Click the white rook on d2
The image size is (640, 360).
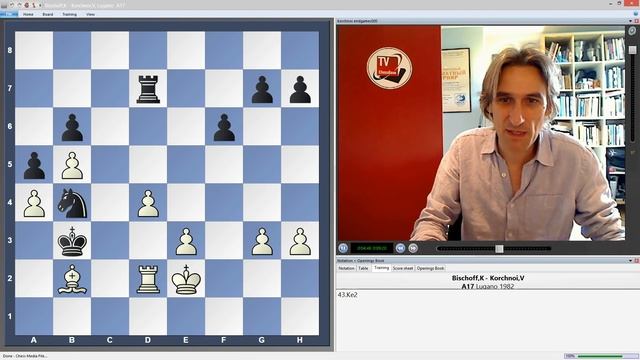click(x=148, y=279)
